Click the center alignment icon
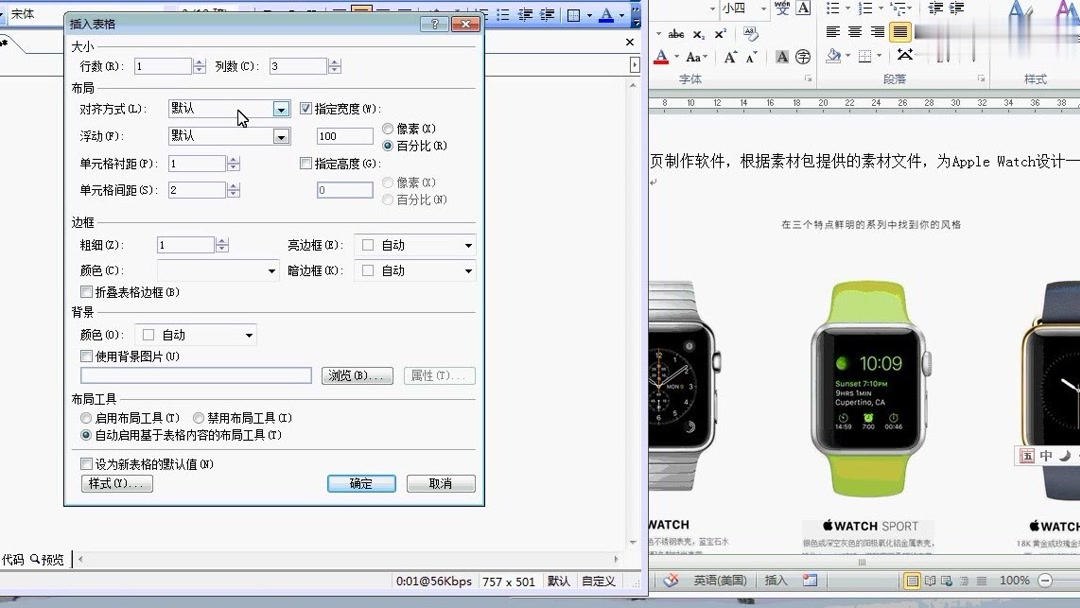Screen dimensions: 1080x608 point(853,30)
